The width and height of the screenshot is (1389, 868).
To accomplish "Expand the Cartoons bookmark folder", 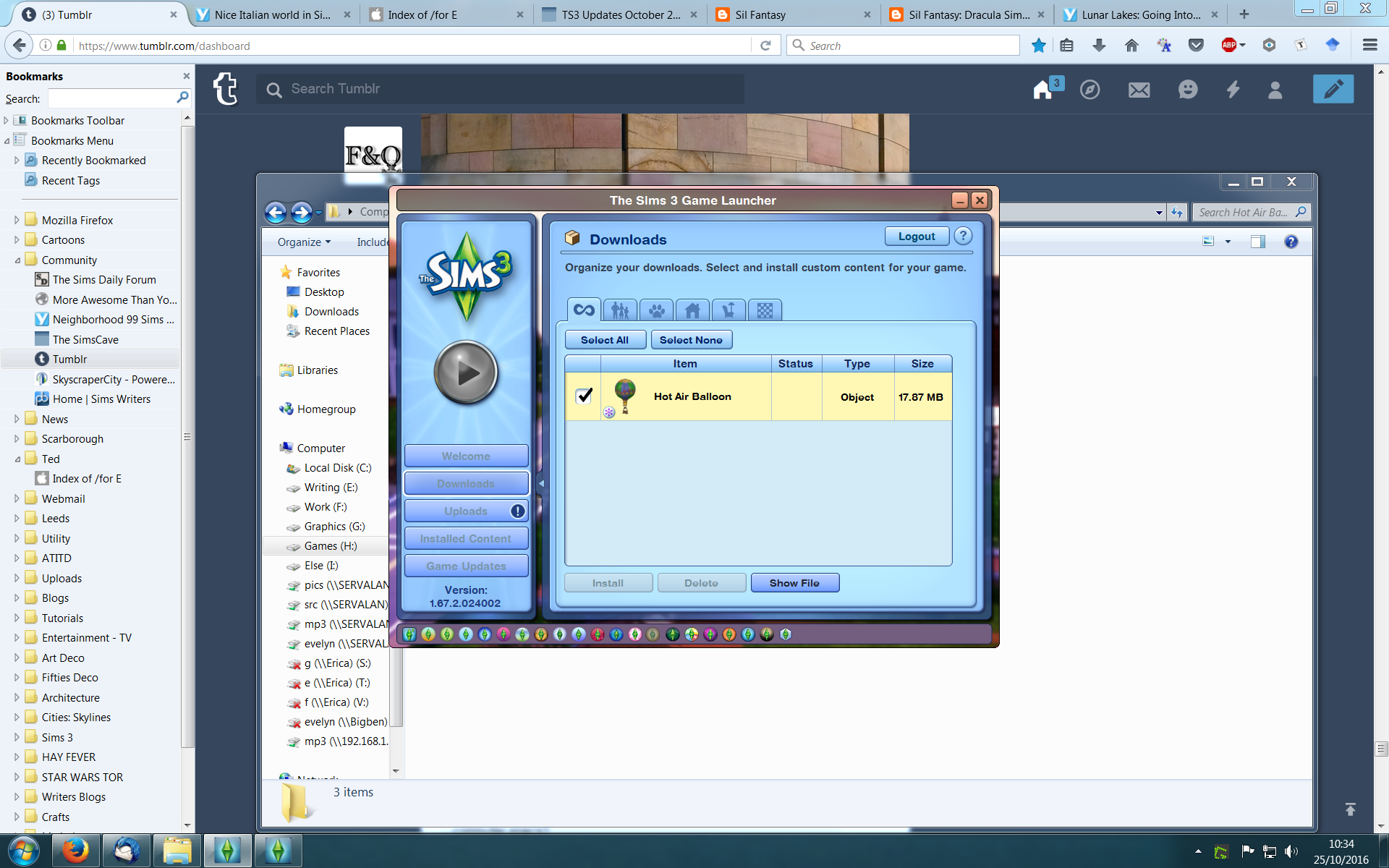I will click(x=17, y=239).
